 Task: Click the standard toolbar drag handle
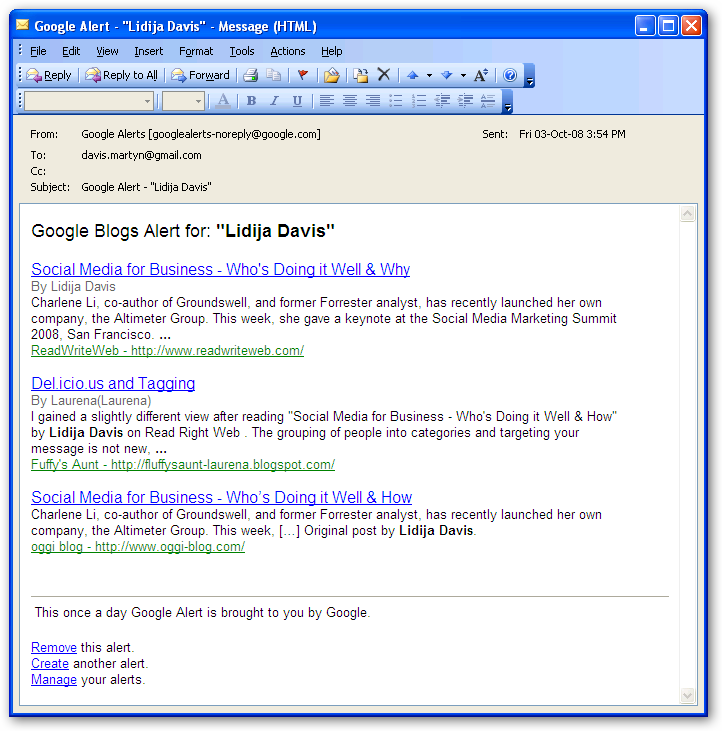[x=20, y=75]
